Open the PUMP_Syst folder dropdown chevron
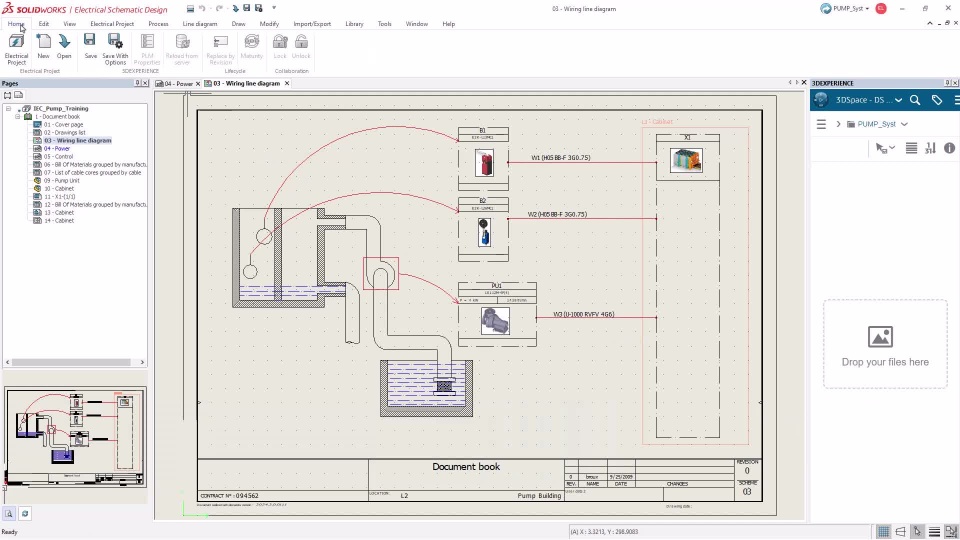The height and width of the screenshot is (540, 960). [x=904, y=124]
